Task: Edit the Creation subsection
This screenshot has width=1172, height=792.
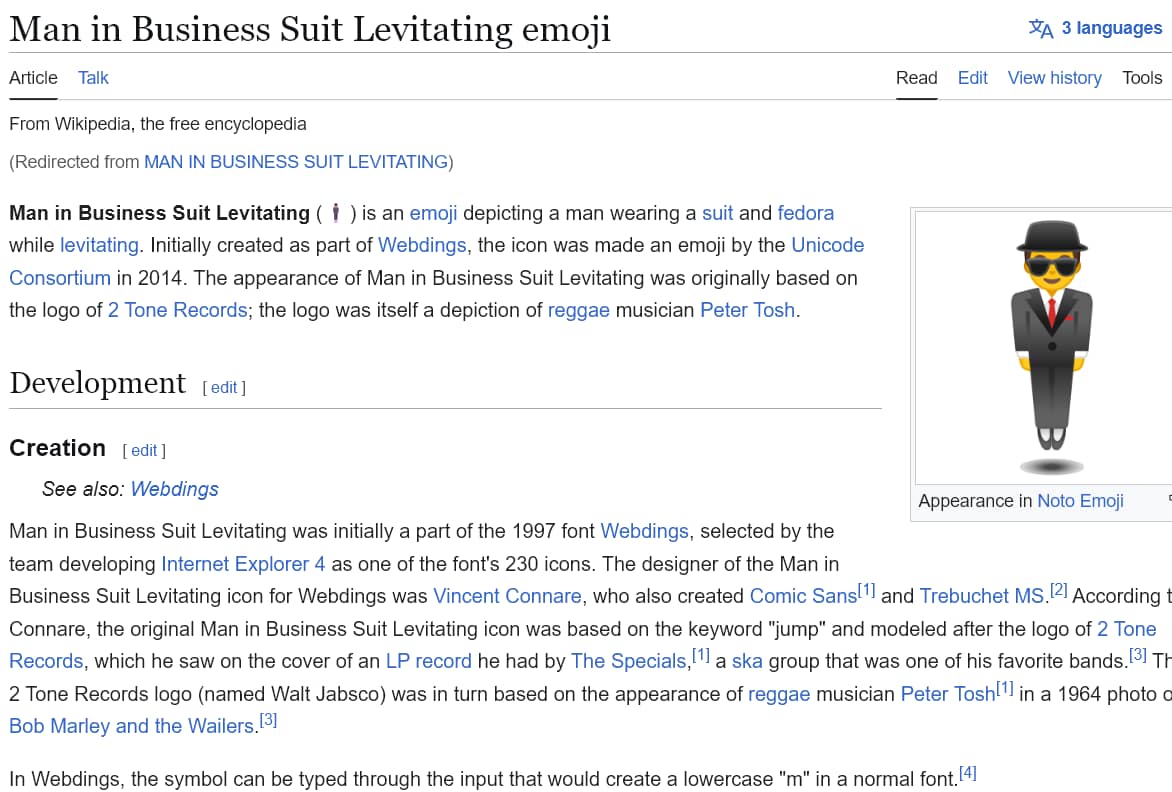Action: pyautogui.click(x=144, y=451)
